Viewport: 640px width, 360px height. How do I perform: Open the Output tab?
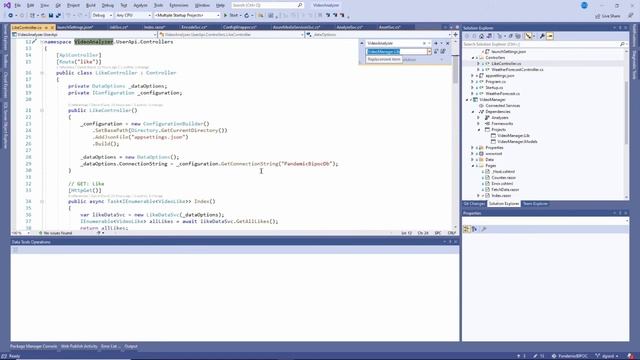131,347
